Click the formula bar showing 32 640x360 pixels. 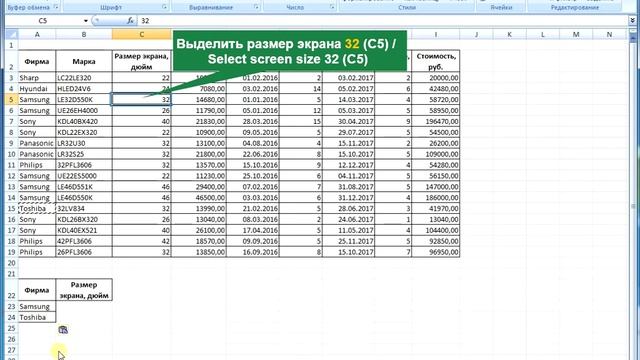[382, 21]
